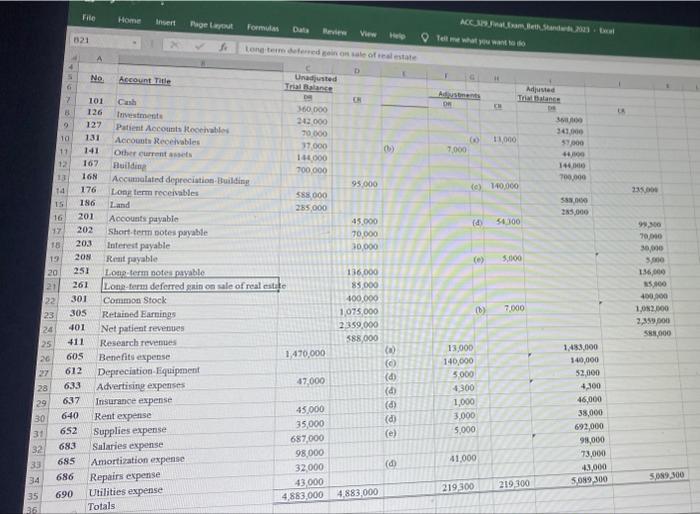Select Long-term notes payable cell

[154, 272]
